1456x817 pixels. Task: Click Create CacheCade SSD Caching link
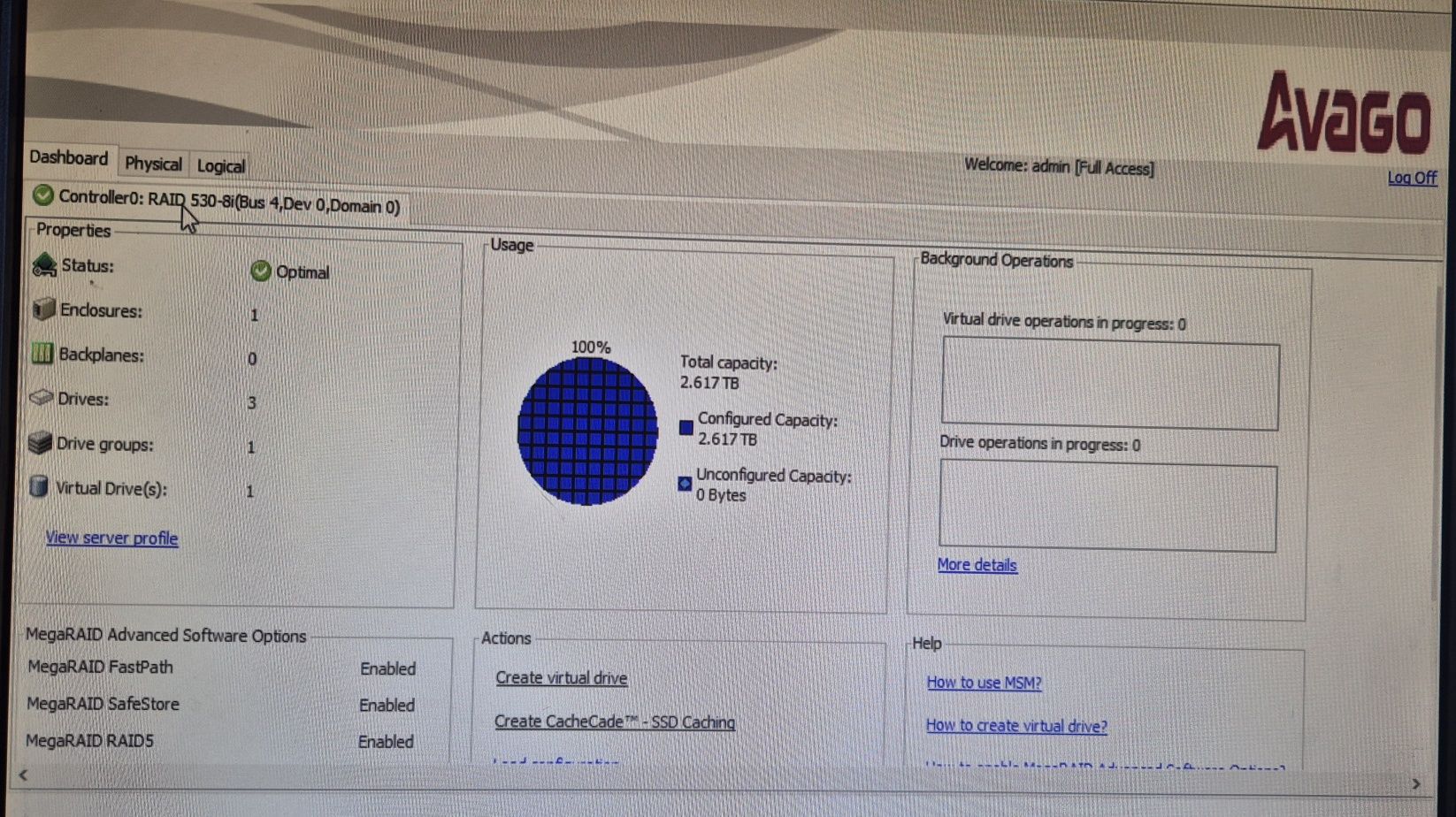tap(615, 722)
